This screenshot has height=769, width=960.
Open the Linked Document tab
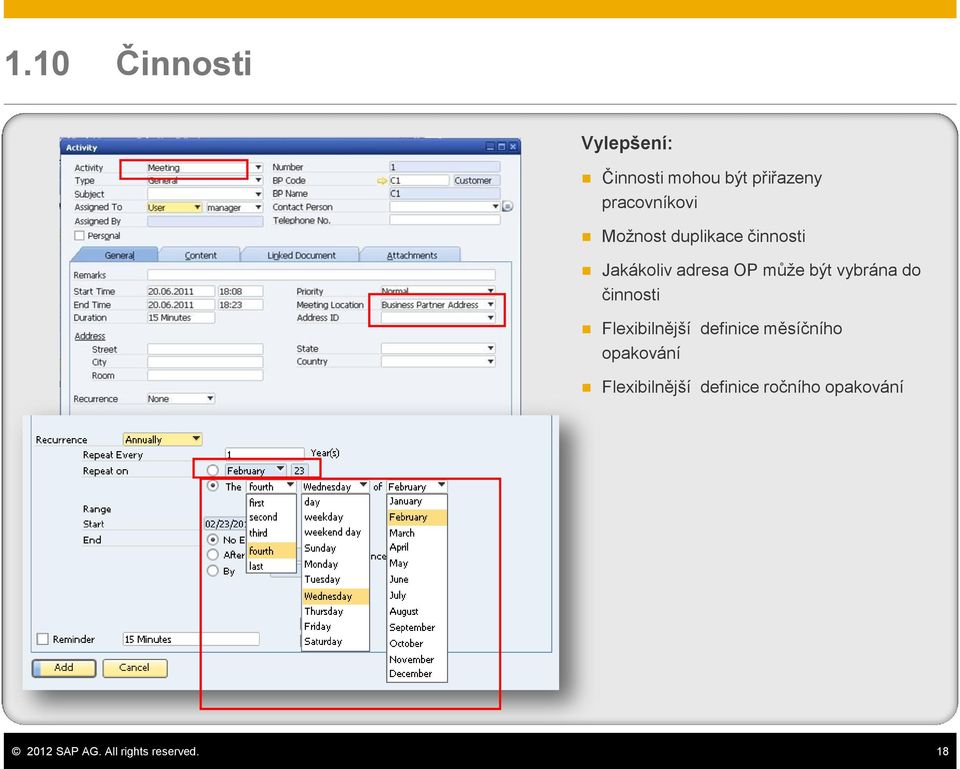[301, 255]
